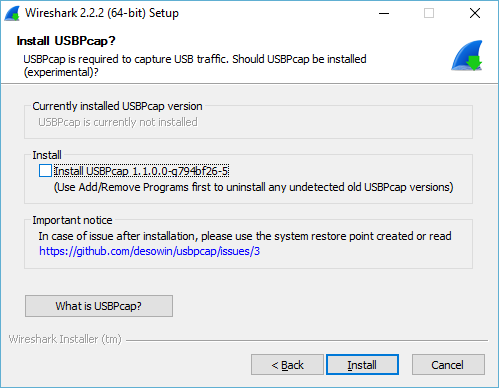Click the Install USBPcap 1.1.0.0-g794bf26-5 label
The width and height of the screenshot is (499, 388).
coord(141,171)
